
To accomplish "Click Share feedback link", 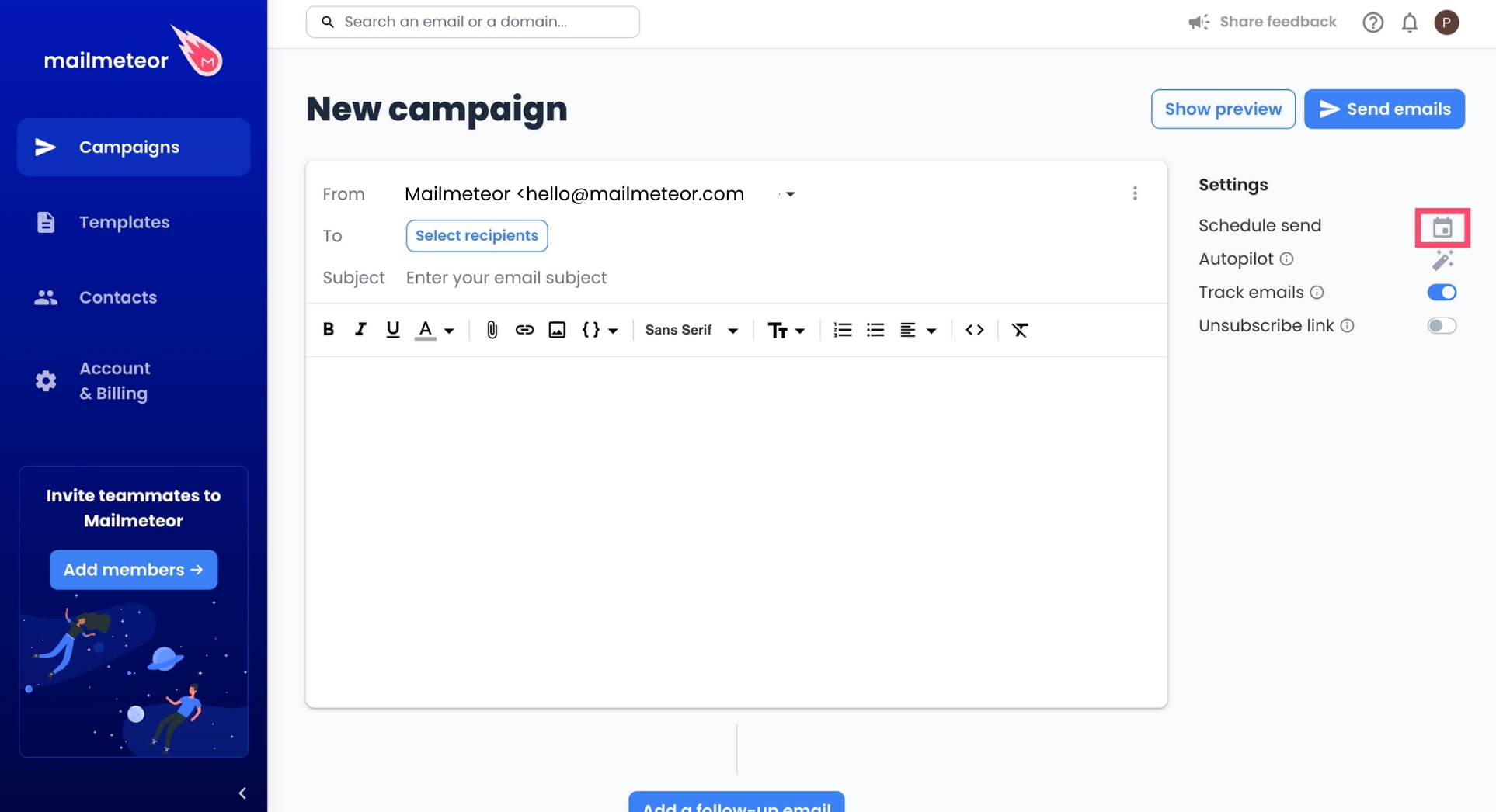I will click(1262, 22).
